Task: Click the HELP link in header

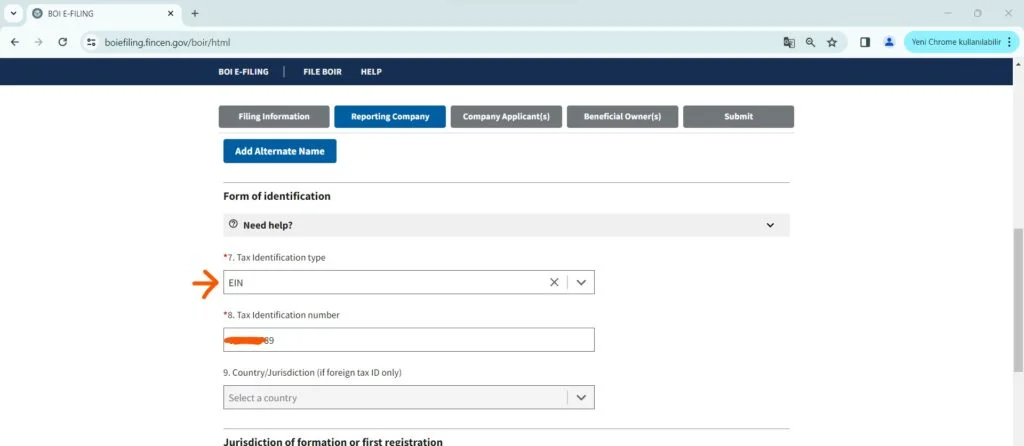Action: [371, 72]
